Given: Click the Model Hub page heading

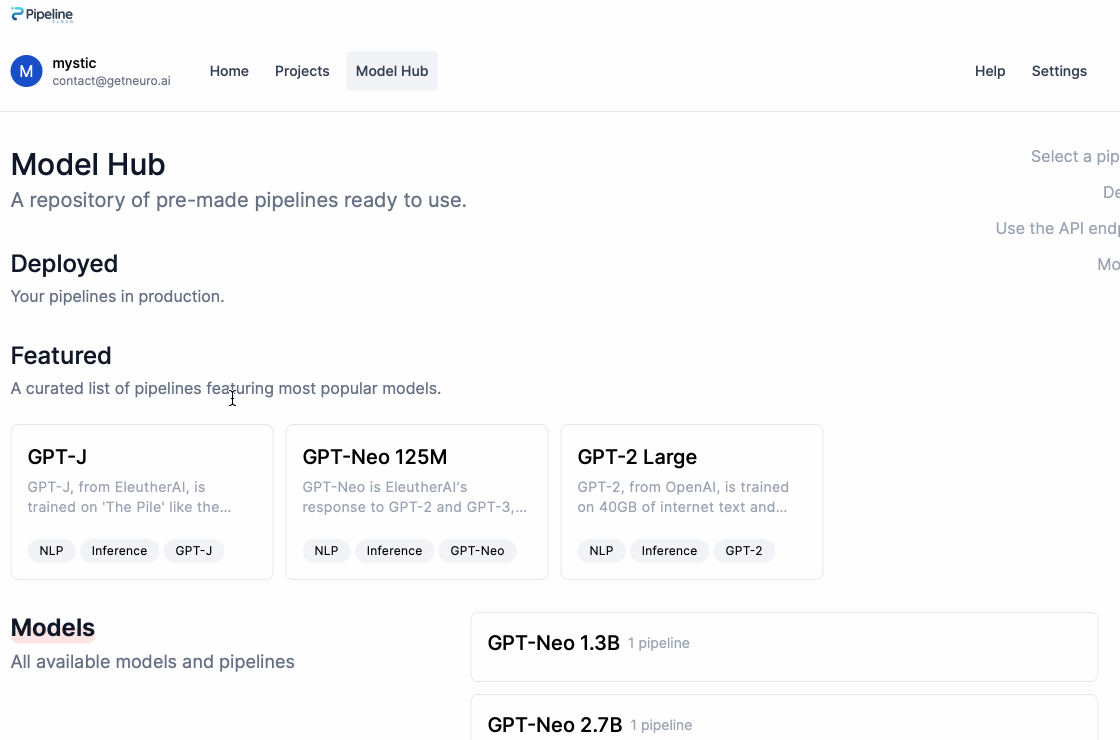Looking at the screenshot, I should (88, 165).
